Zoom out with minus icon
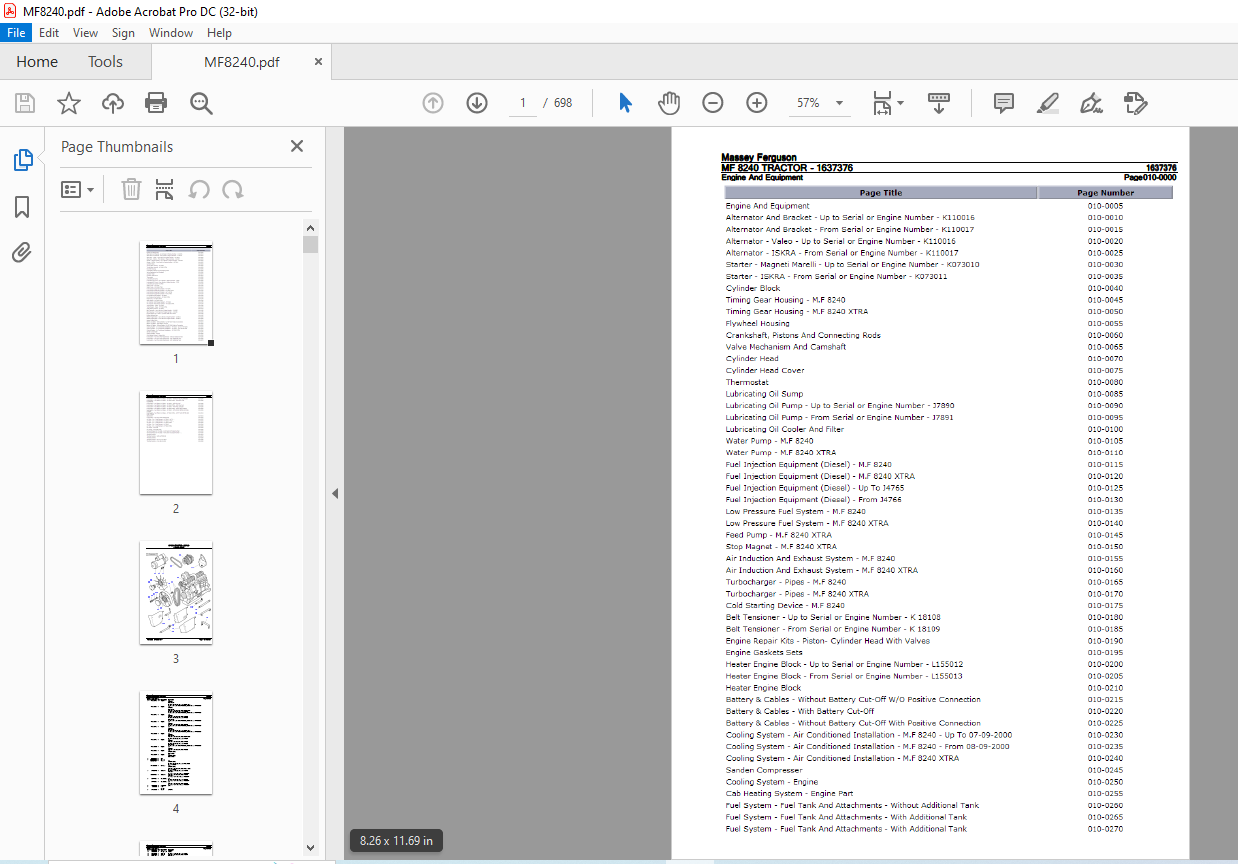 (712, 103)
